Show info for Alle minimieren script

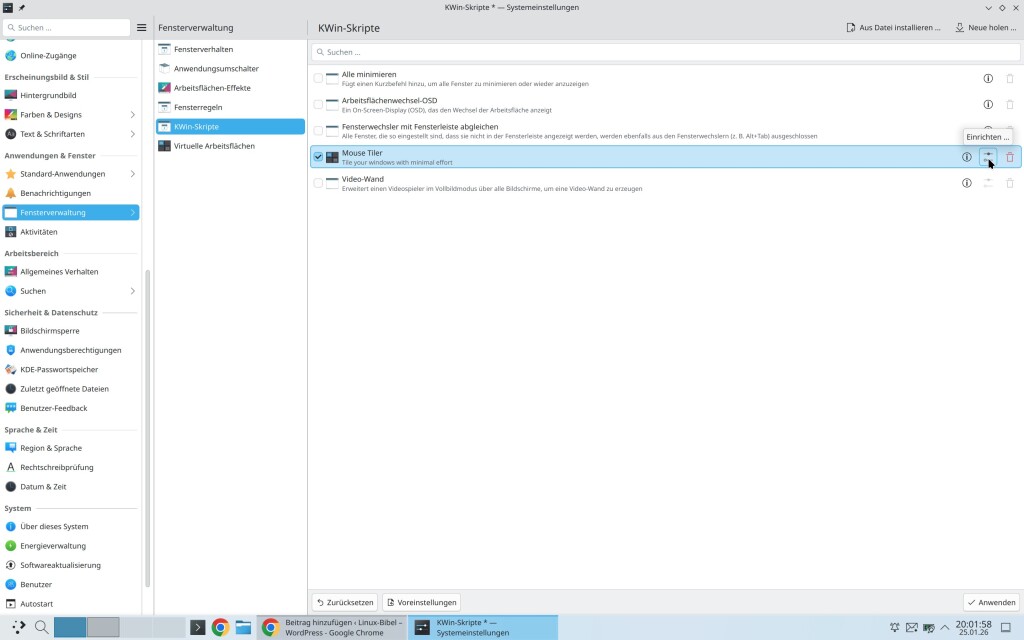pyautogui.click(x=988, y=78)
